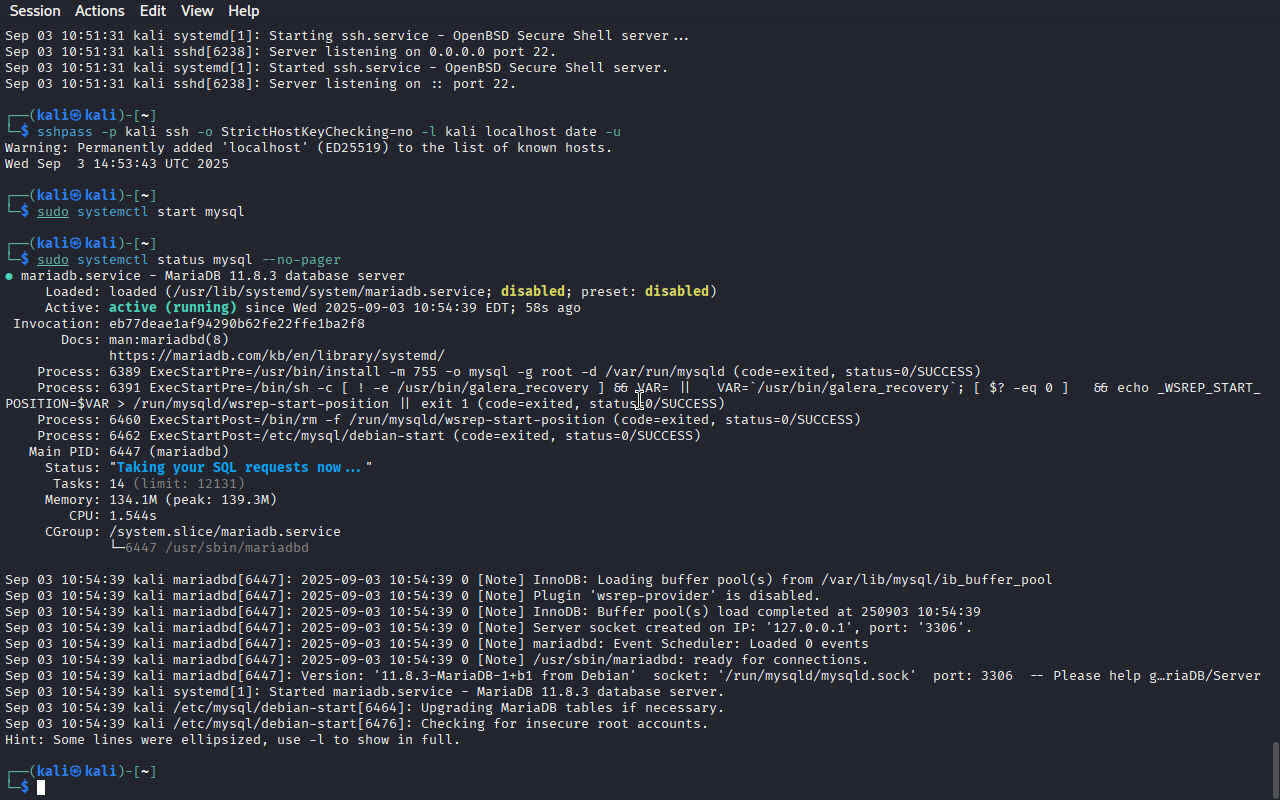Click the blinking cursor at bottom prompt
The image size is (1280, 800).
click(x=41, y=788)
